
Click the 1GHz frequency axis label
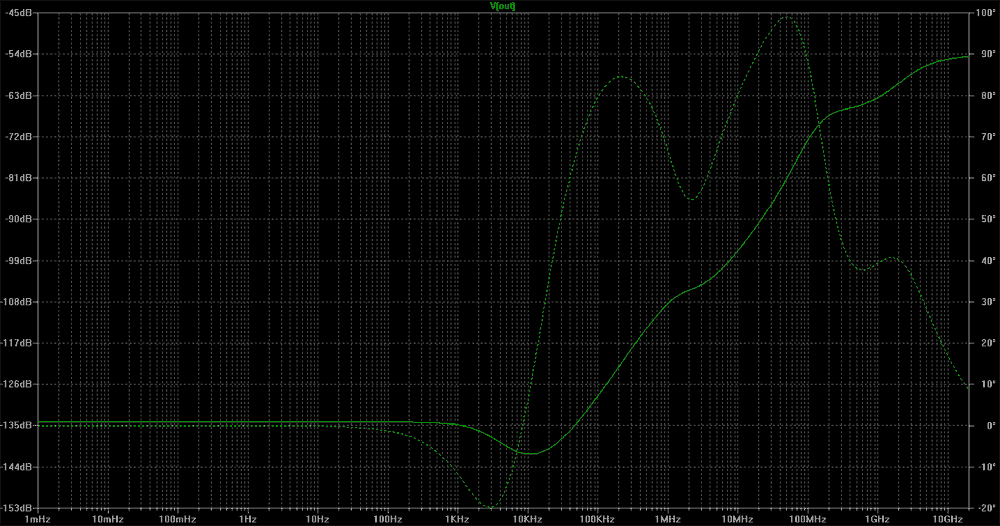point(877,520)
